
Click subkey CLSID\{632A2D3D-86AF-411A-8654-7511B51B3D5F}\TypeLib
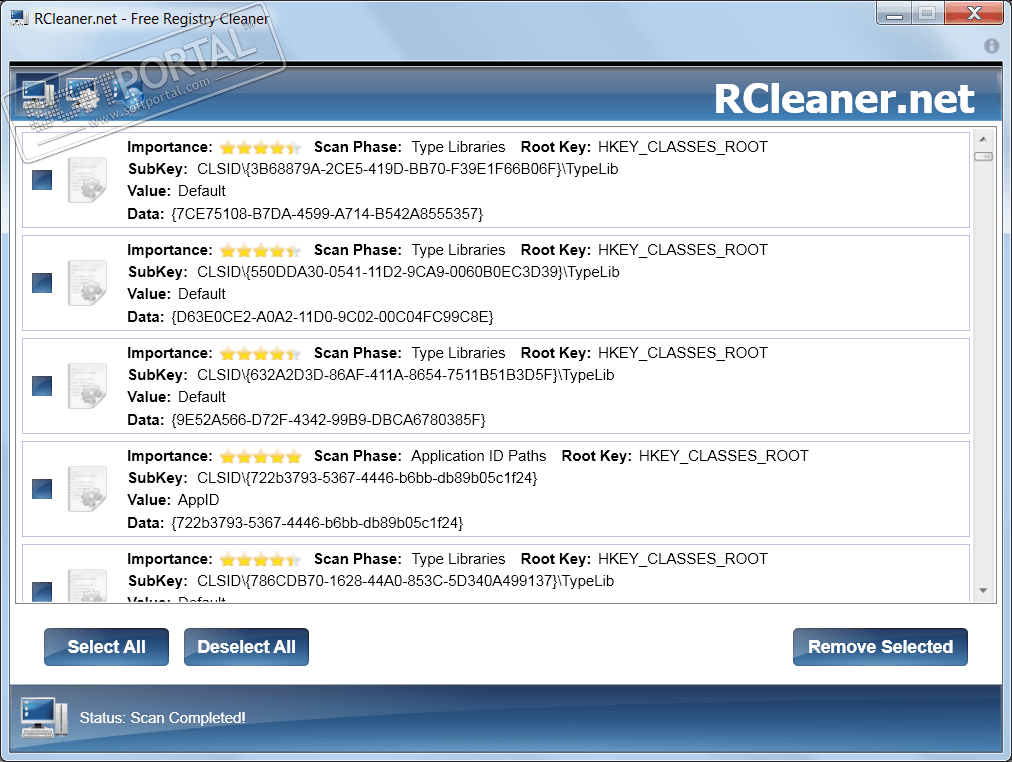405,375
